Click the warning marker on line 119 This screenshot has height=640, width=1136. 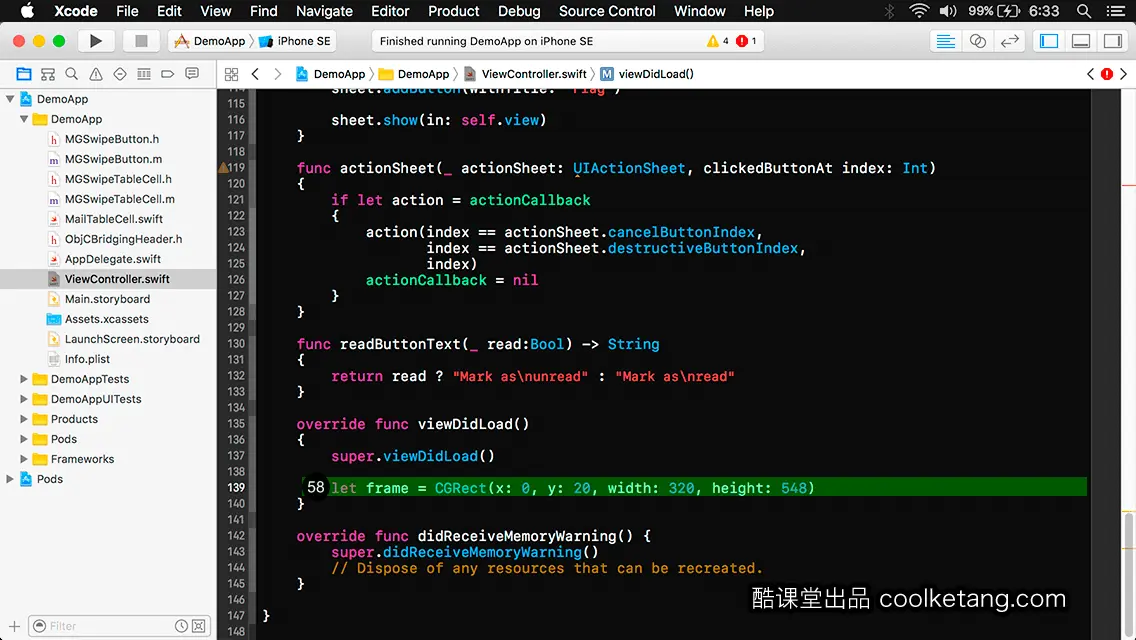(x=223, y=167)
